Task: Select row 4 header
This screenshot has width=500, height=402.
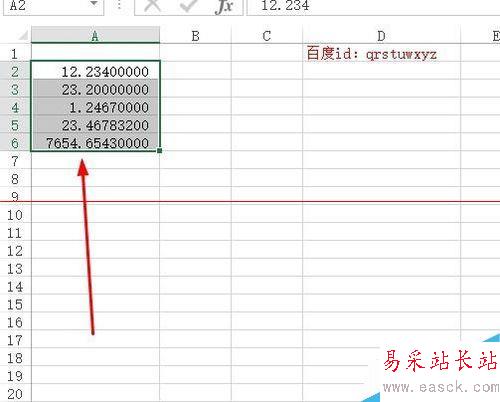Action: coord(15,107)
